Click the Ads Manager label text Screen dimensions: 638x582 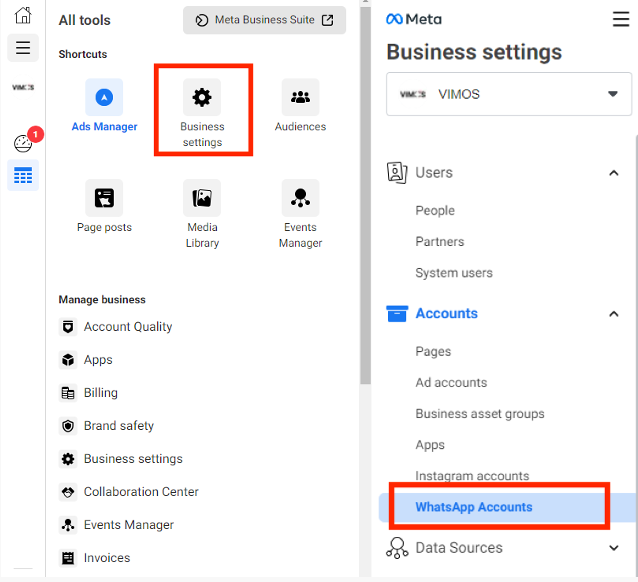[x=104, y=127]
